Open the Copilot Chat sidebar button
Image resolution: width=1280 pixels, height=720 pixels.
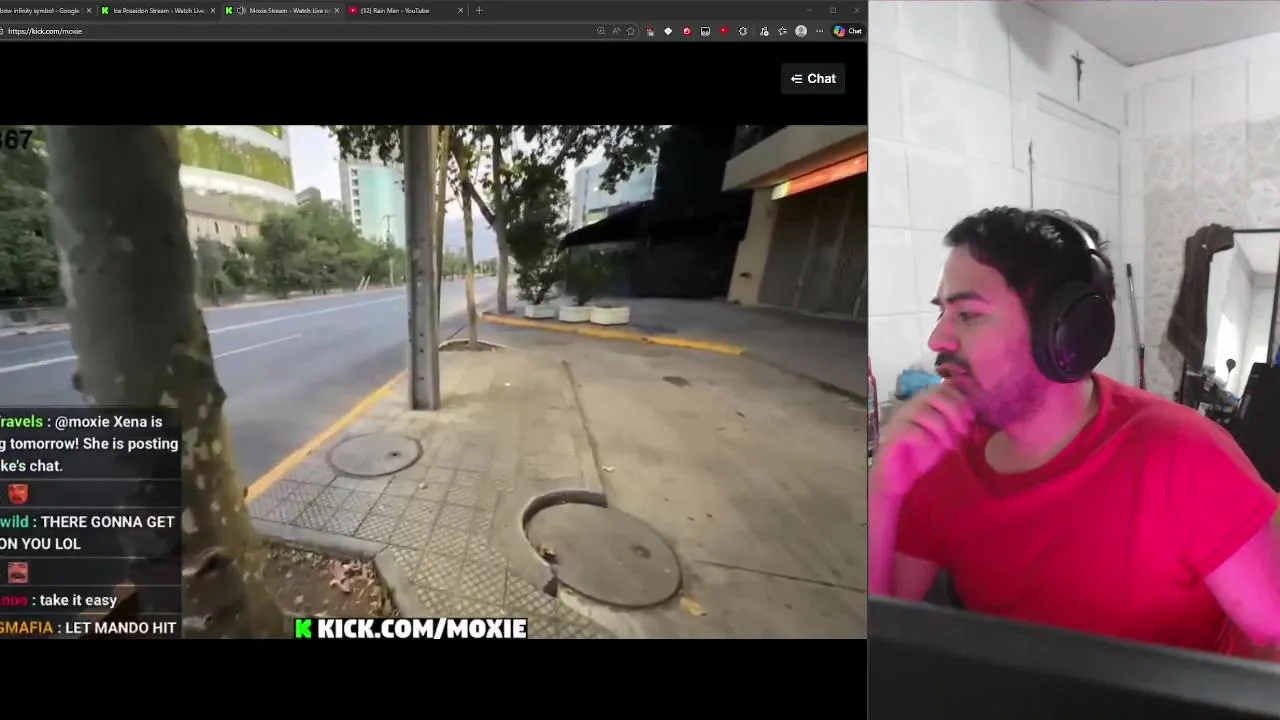[848, 31]
